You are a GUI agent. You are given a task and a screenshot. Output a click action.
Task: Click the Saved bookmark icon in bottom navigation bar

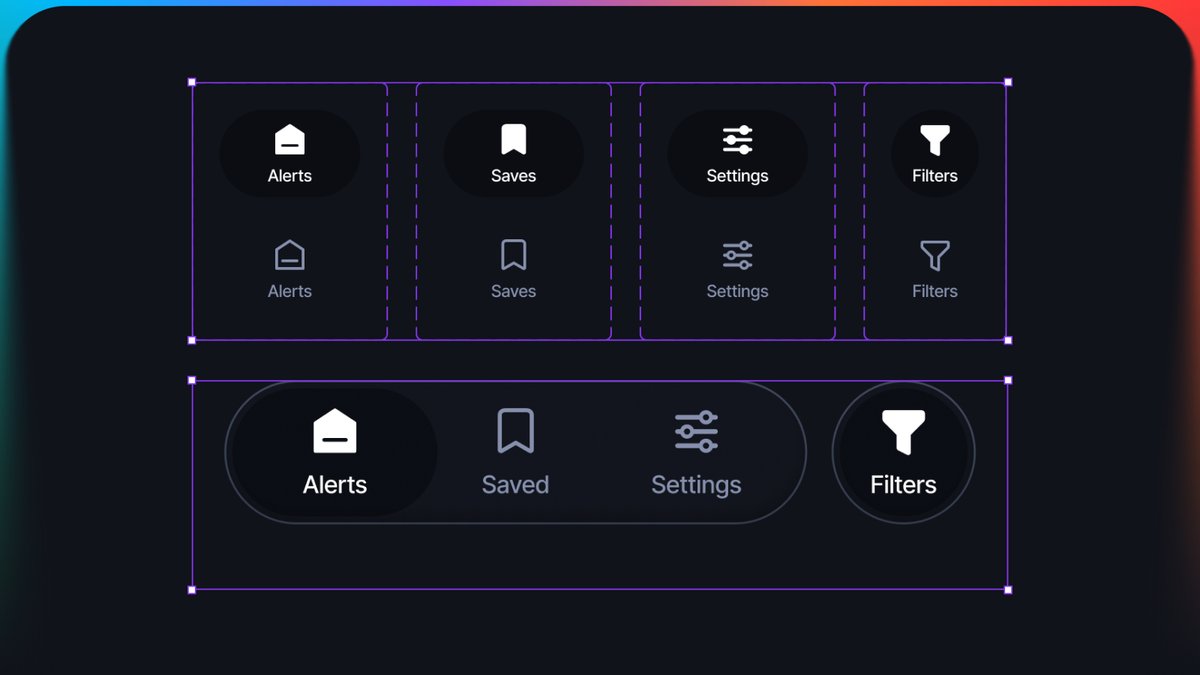(x=516, y=431)
